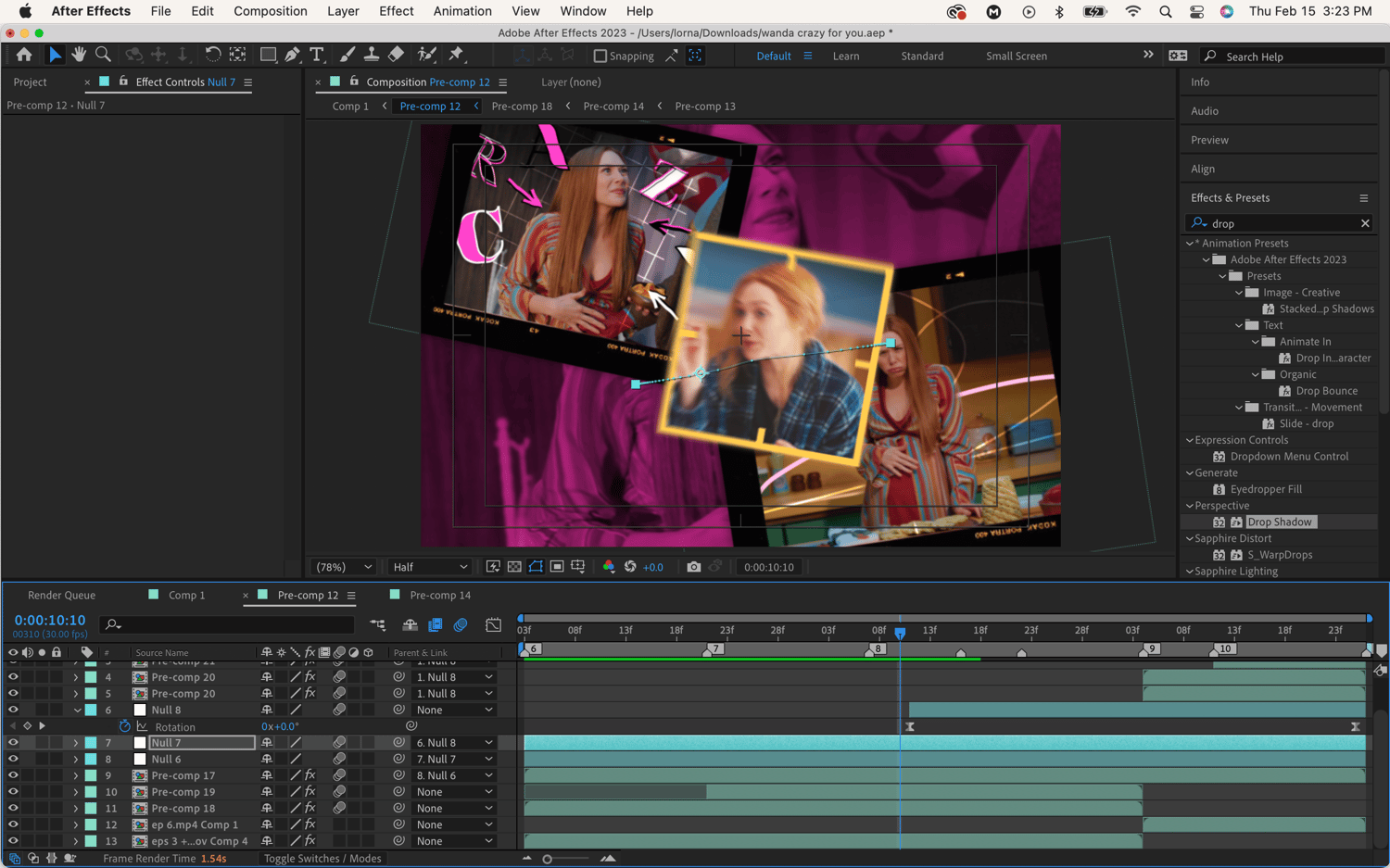Toggle frame blending for timeline layers
Image resolution: width=1390 pixels, height=868 pixels.
click(x=436, y=625)
